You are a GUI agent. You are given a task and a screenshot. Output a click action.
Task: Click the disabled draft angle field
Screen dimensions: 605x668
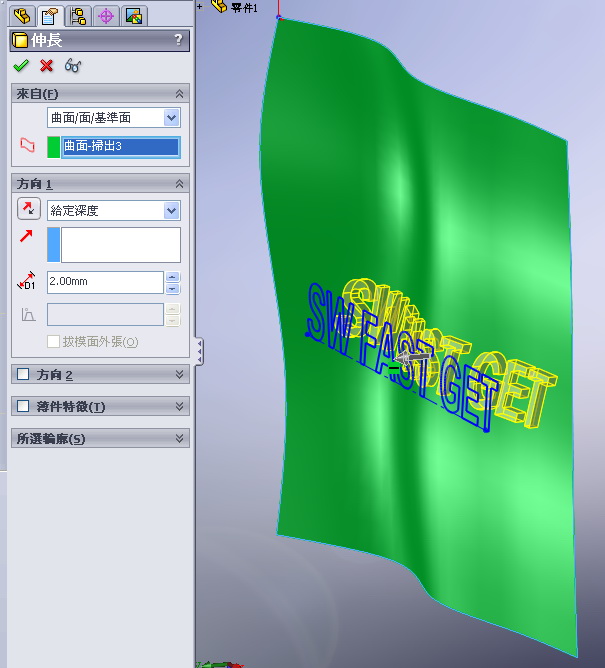pyautogui.click(x=105, y=314)
